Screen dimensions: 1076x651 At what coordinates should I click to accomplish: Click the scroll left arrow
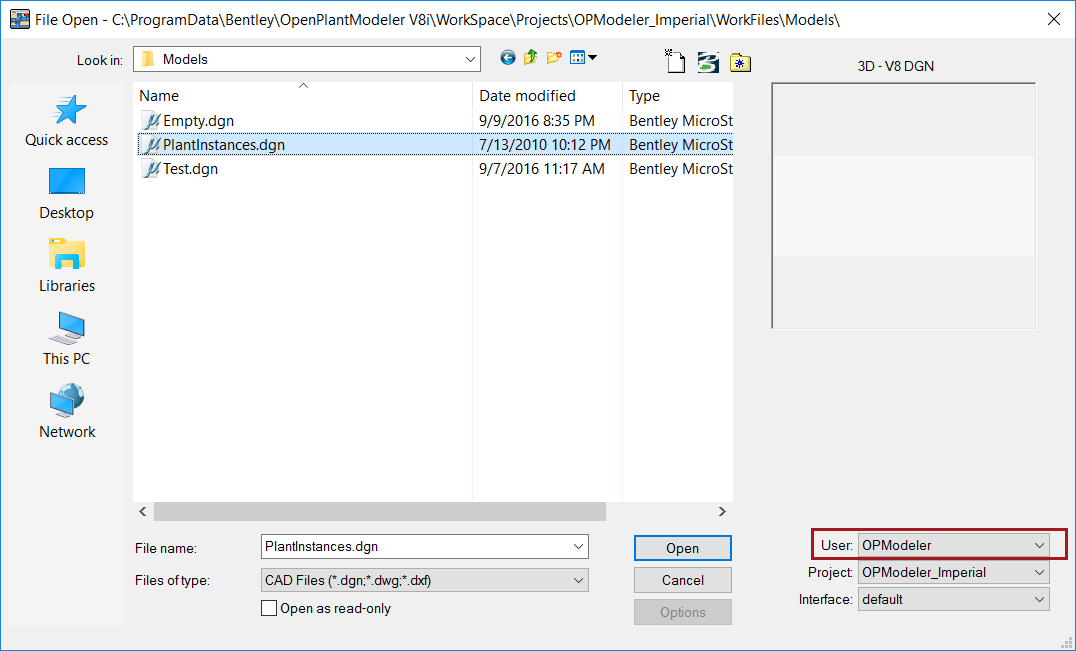coord(143,511)
